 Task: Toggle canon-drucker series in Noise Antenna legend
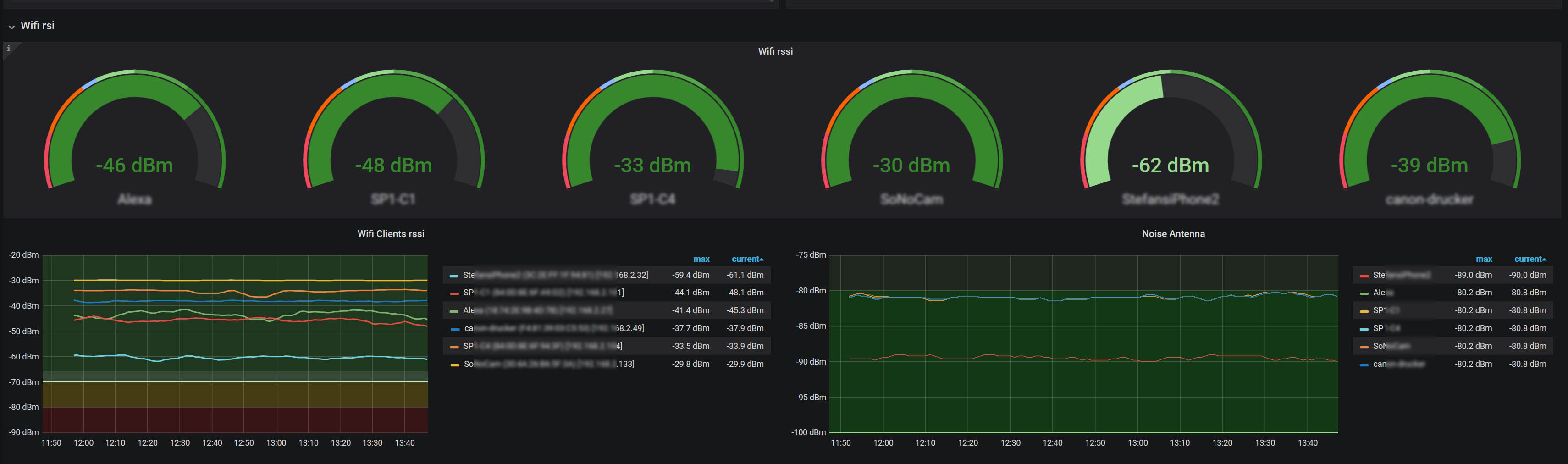1399,364
